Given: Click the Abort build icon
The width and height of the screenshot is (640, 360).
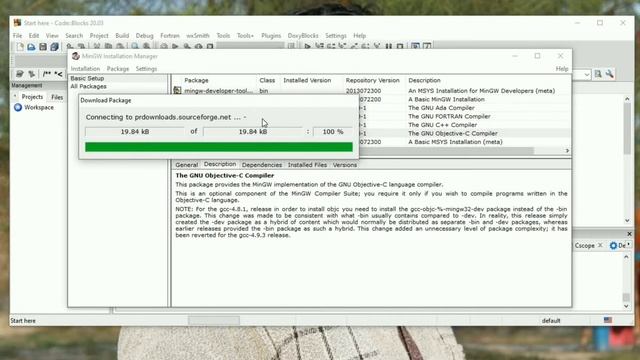Looking at the screenshot, I should click(210, 47).
